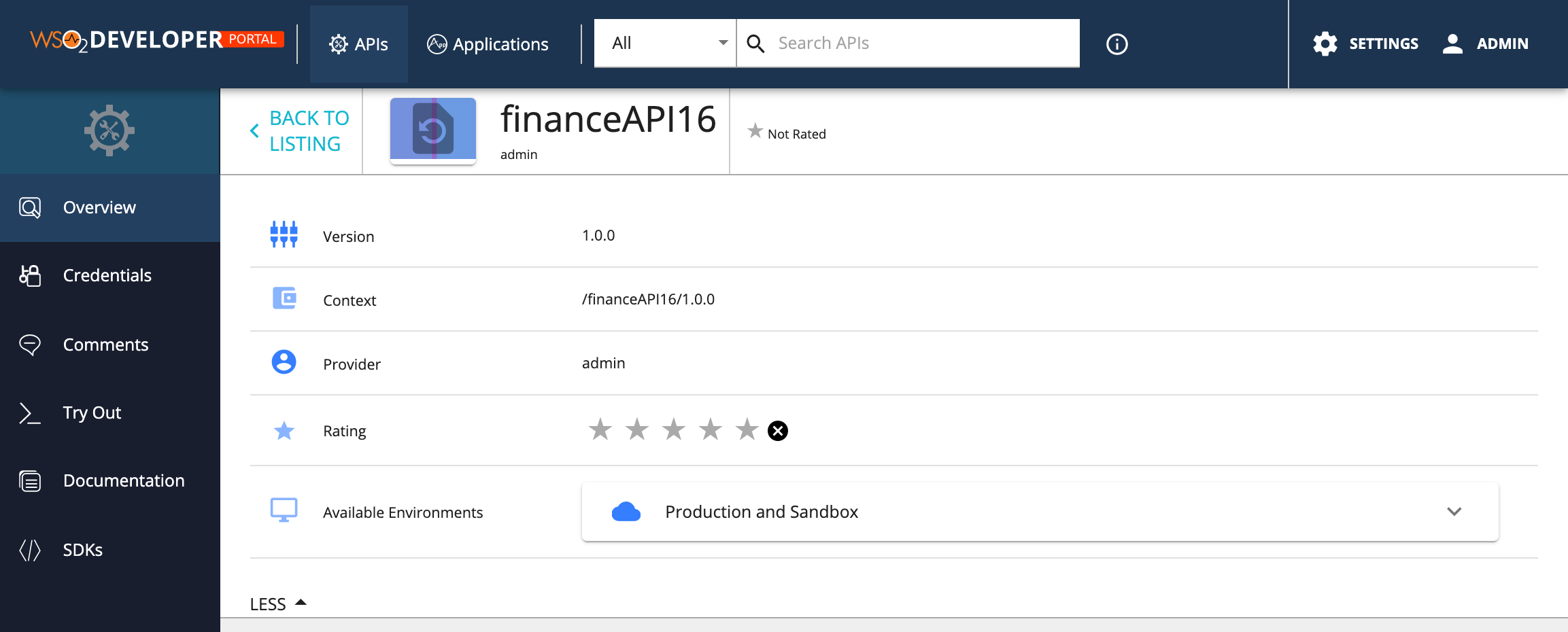1568x632 pixels.
Task: Click the monitor icon beside Available Environments
Action: pos(284,510)
